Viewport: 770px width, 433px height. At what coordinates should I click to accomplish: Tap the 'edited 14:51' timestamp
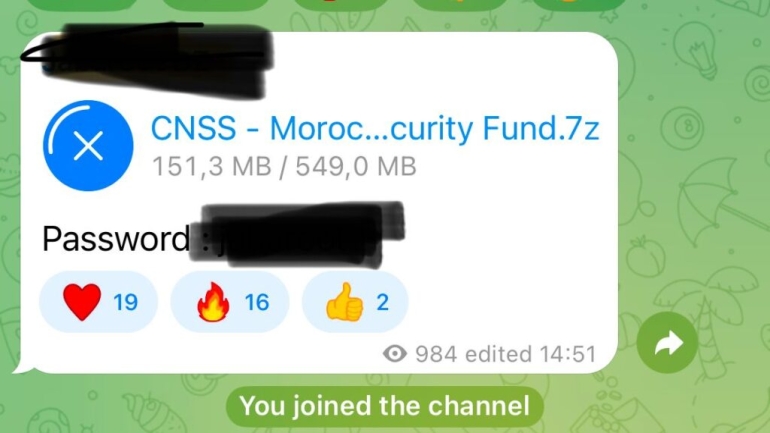531,354
